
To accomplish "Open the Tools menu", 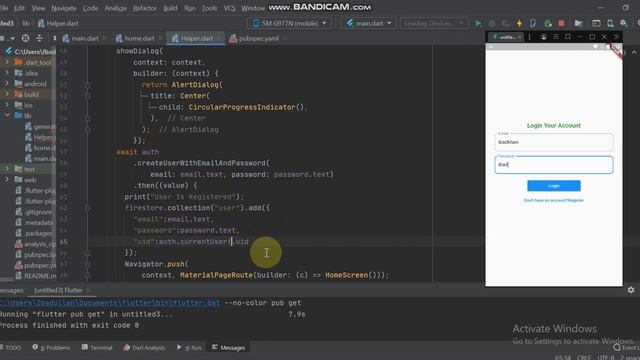I will coord(209,8).
